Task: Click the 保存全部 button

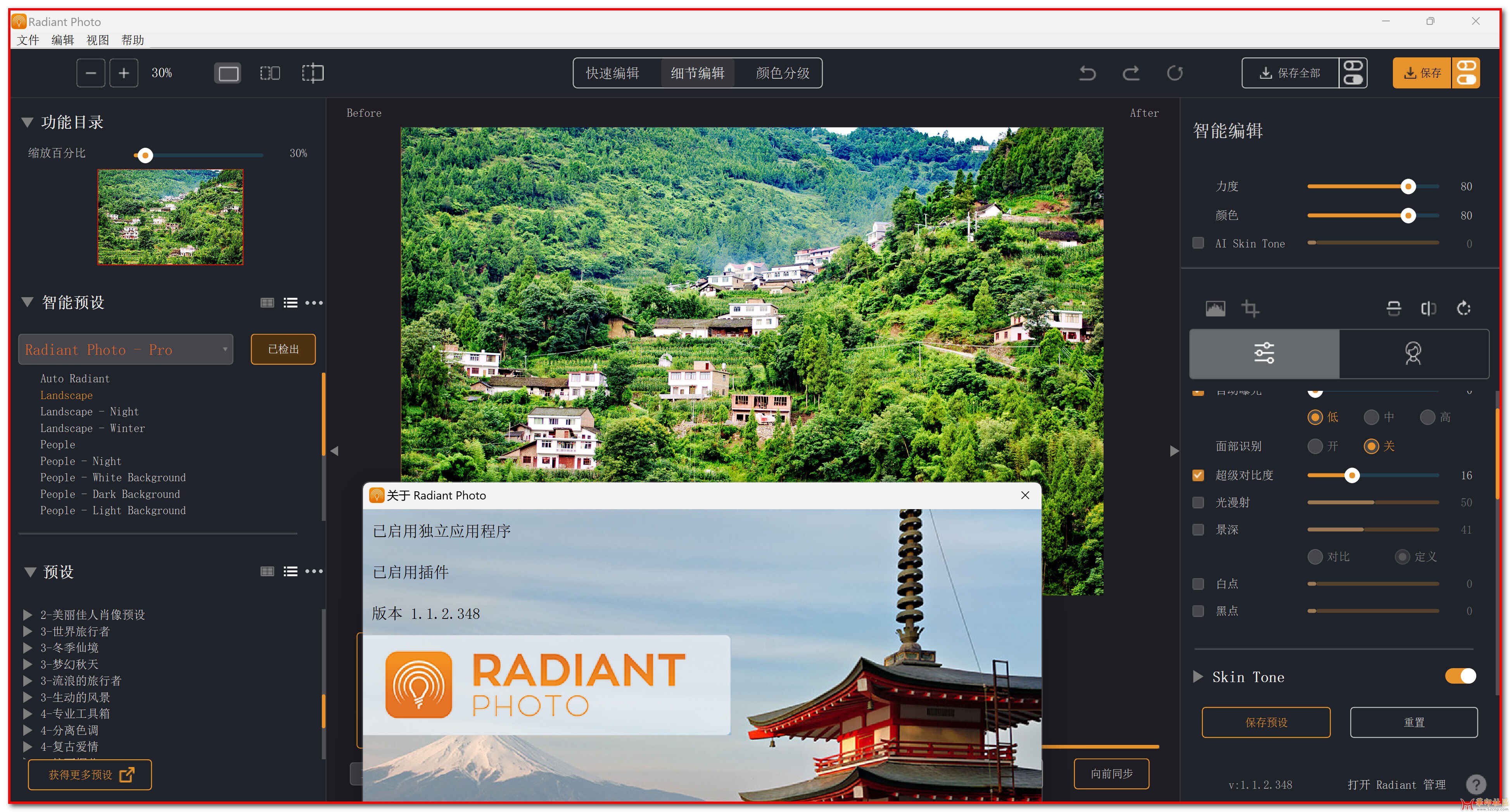Action: coord(1290,73)
